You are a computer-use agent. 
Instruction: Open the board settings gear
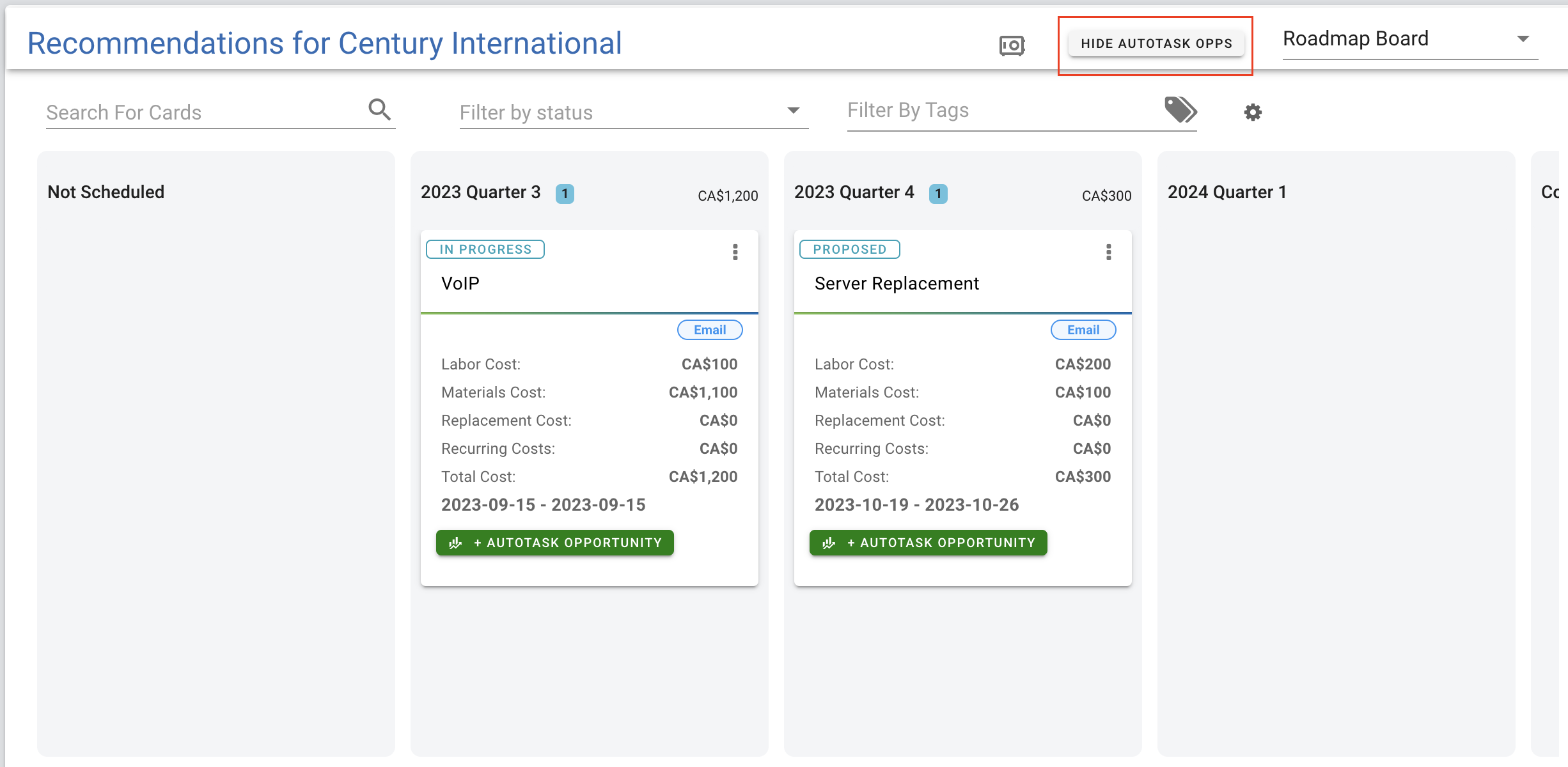pyautogui.click(x=1252, y=112)
